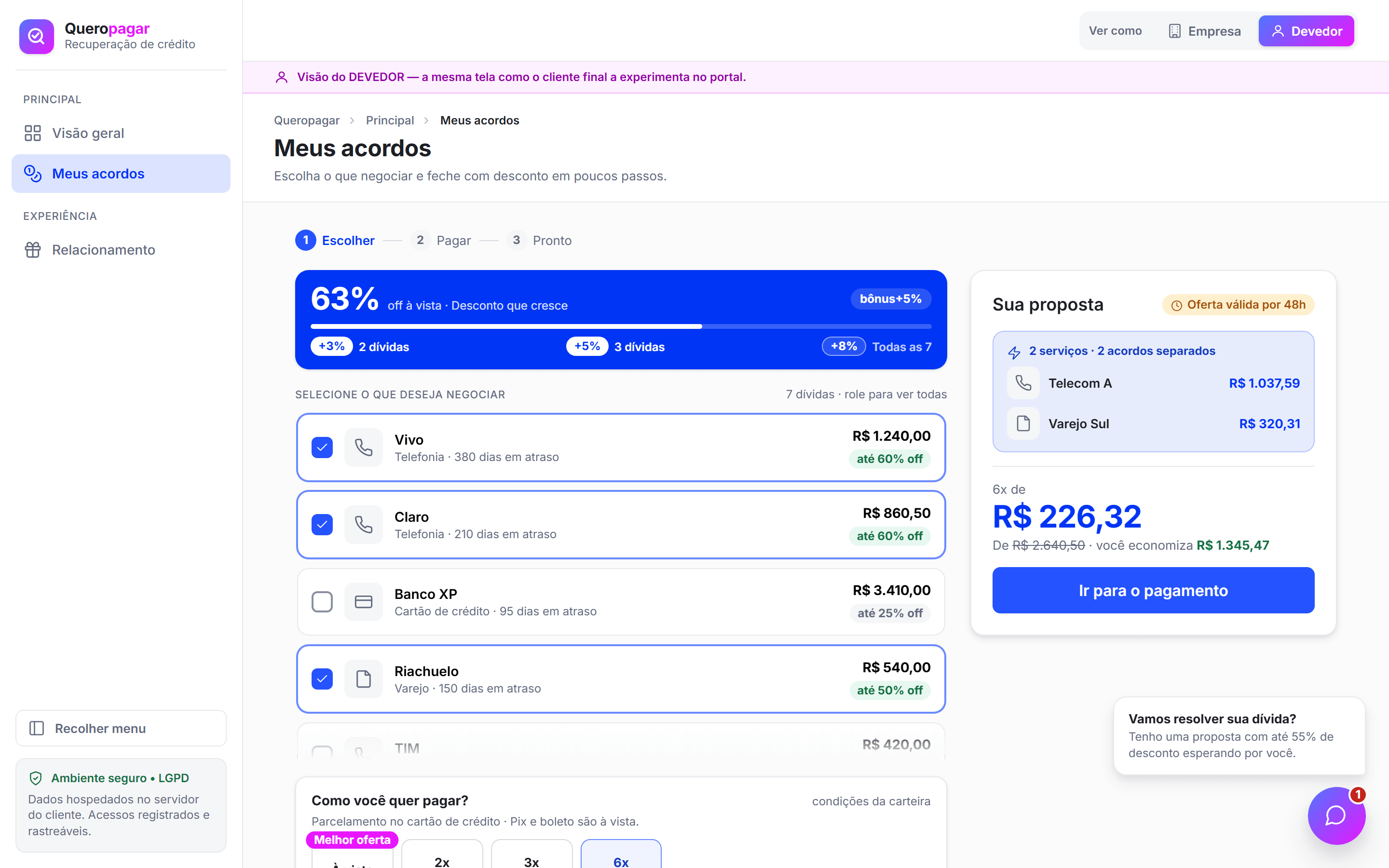The image size is (1389, 868).
Task: Switch view to Devedor
Action: coord(1306,31)
